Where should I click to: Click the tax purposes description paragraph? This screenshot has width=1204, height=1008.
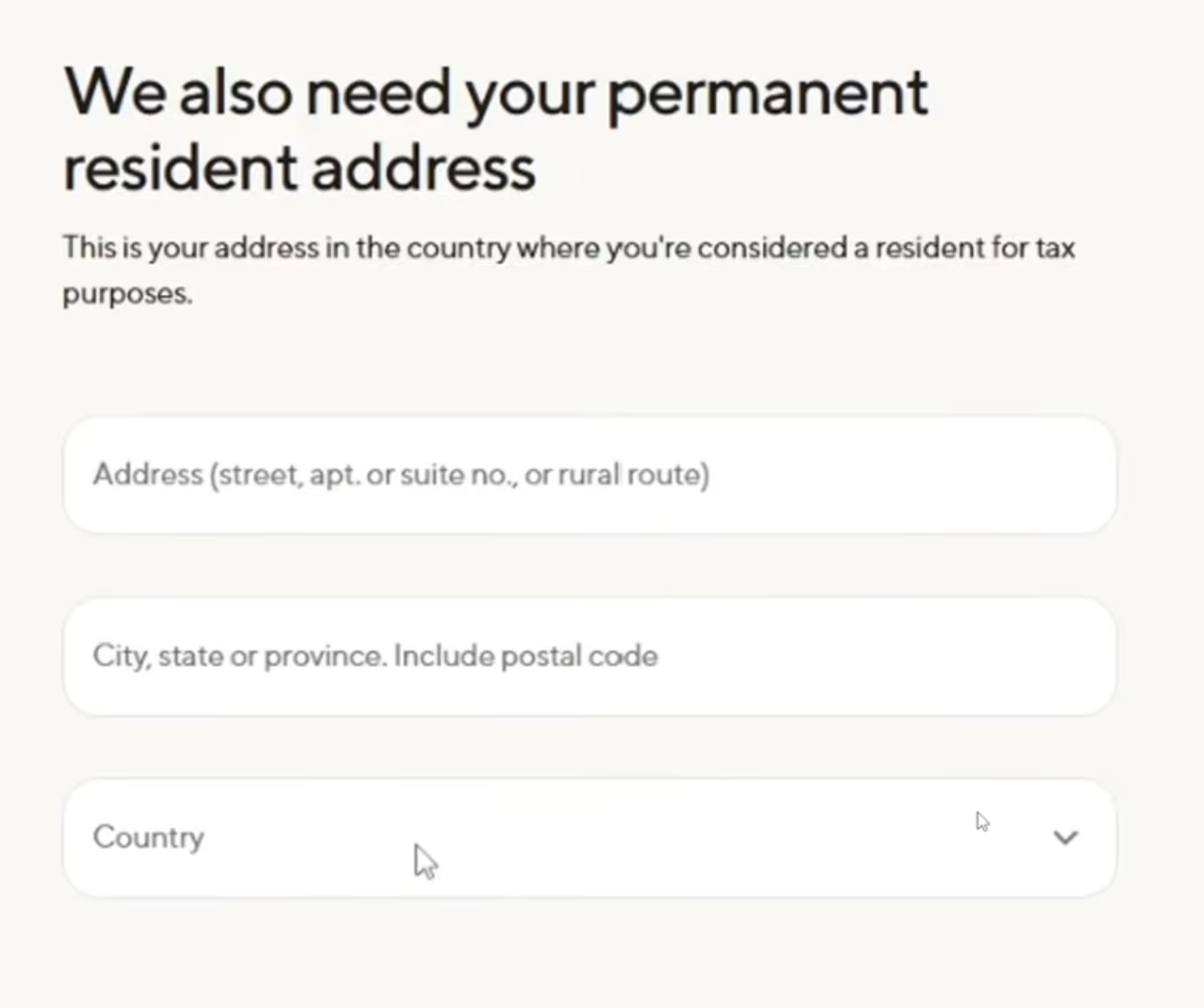[x=569, y=270]
